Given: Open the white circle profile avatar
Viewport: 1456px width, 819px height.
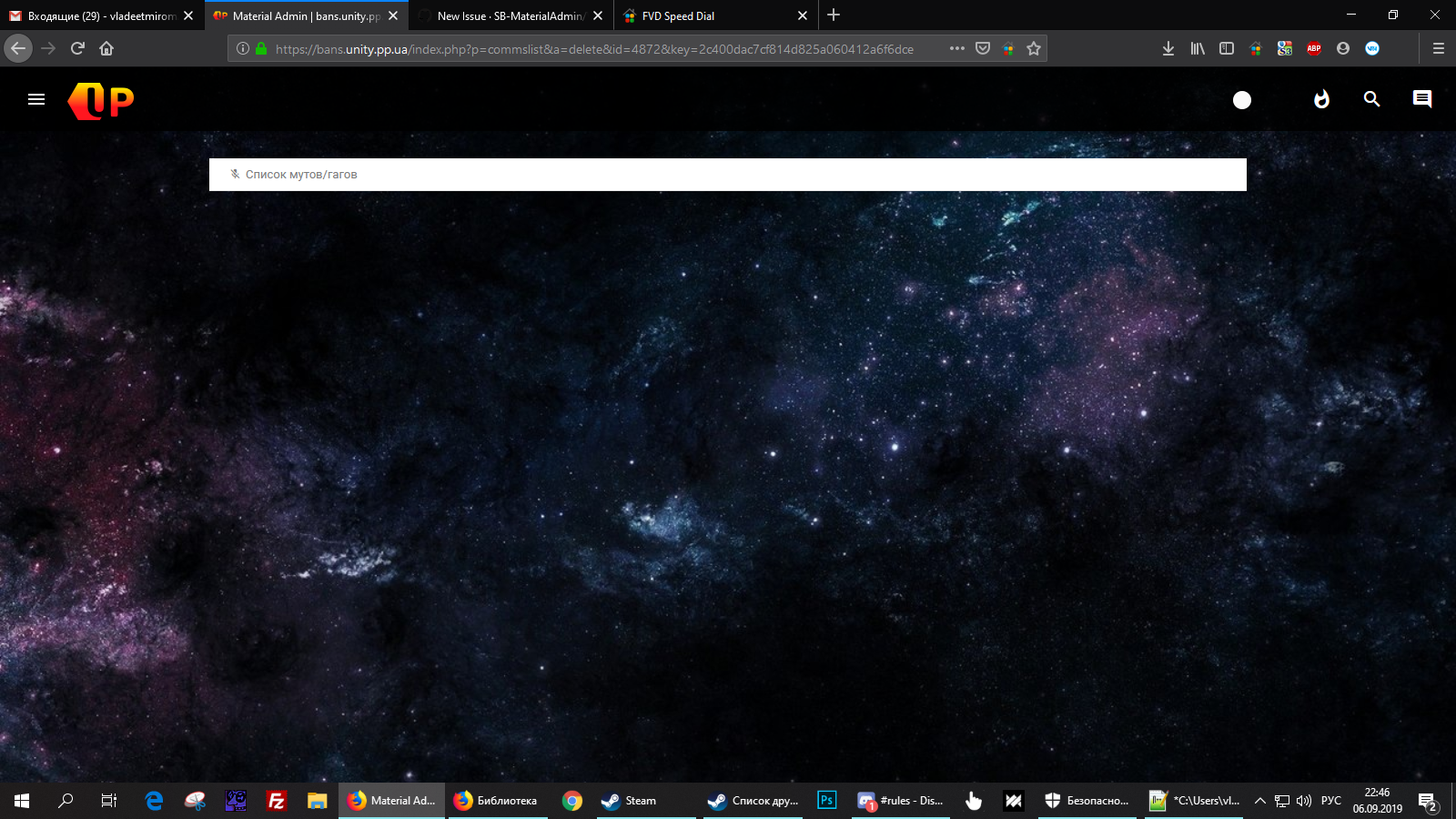Looking at the screenshot, I should [x=1242, y=100].
